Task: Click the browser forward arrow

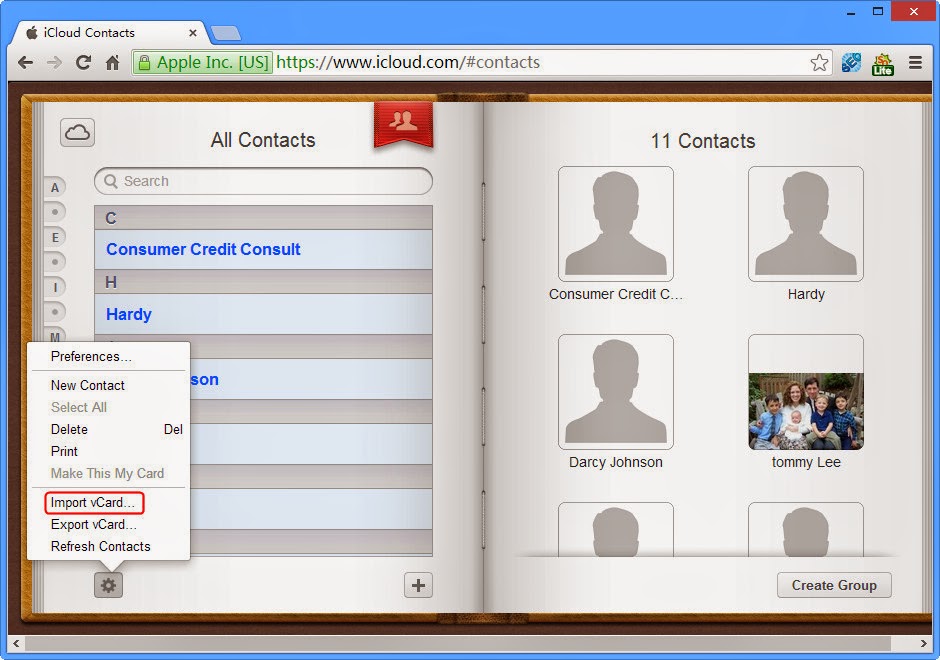Action: coord(54,62)
